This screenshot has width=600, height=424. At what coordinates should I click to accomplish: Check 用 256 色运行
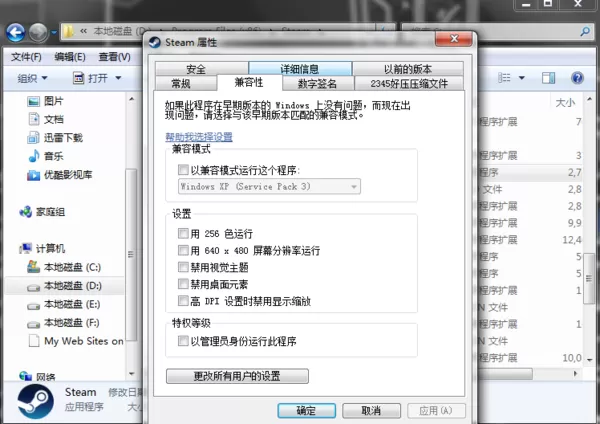click(183, 233)
